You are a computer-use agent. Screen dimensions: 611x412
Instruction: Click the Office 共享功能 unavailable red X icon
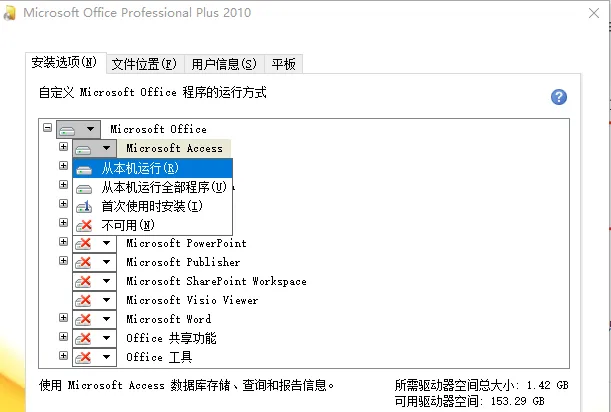[x=83, y=338]
